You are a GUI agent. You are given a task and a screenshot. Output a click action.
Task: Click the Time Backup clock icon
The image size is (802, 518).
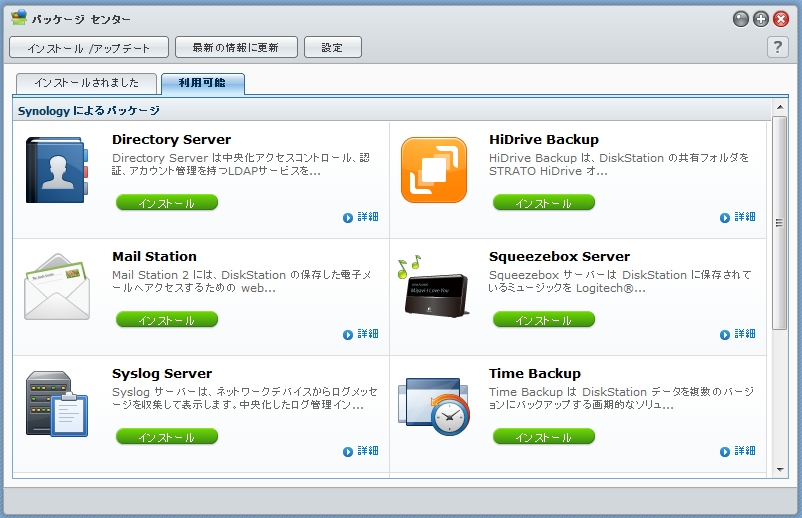(x=434, y=406)
